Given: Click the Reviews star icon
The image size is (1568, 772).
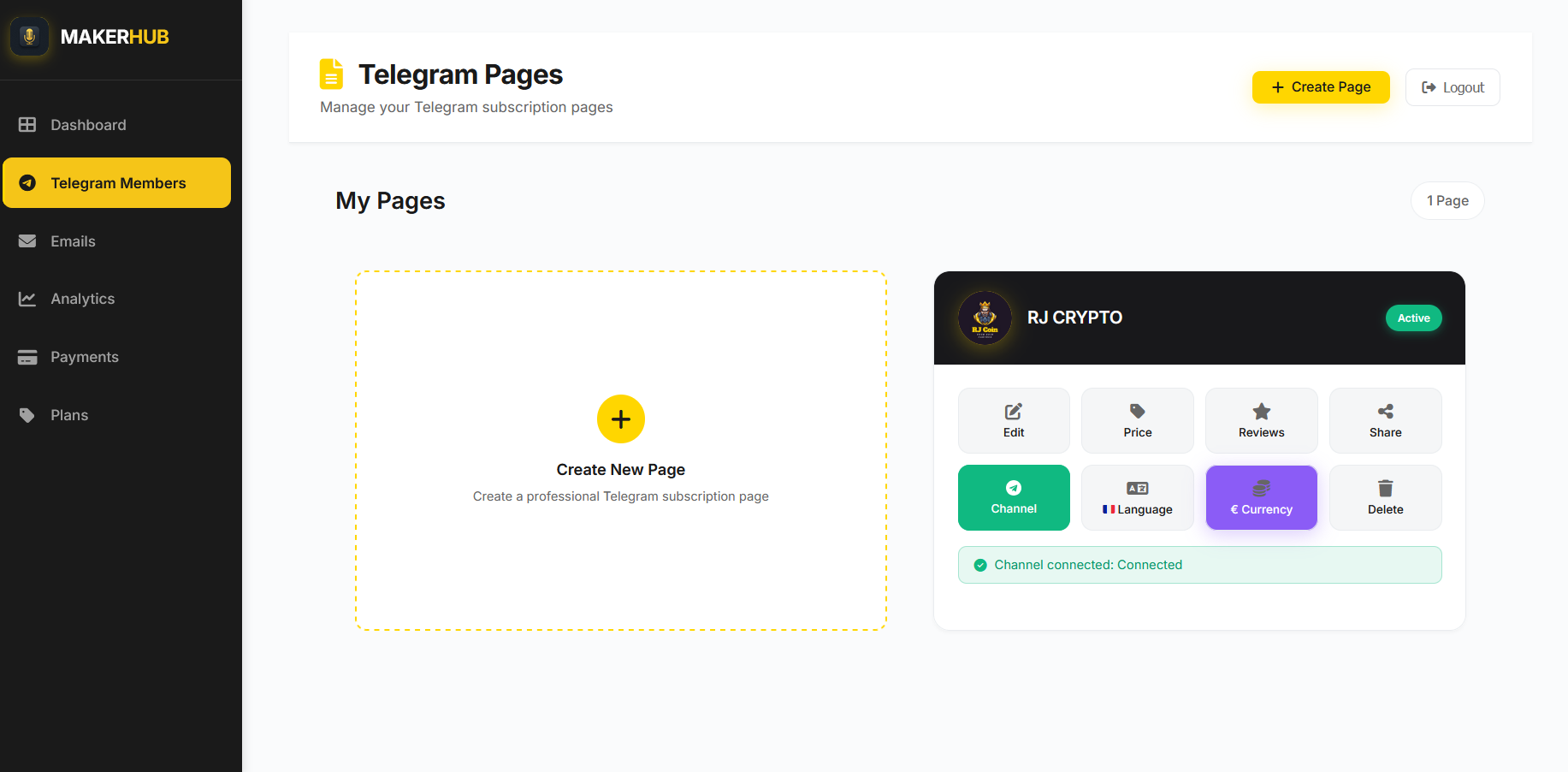Looking at the screenshot, I should coord(1261,410).
